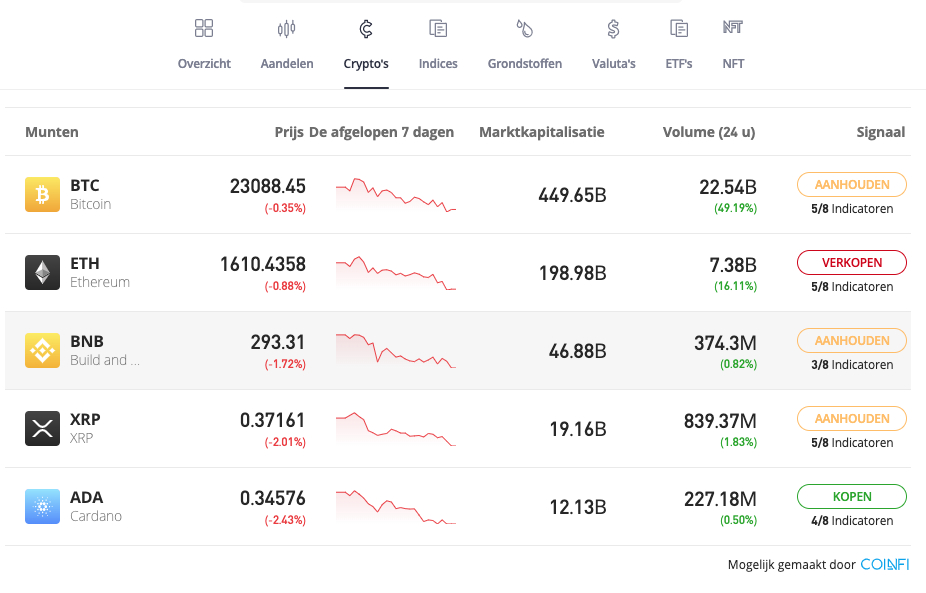This screenshot has height=593, width=926.
Task: Click the 198.98B market cap value
Action: 572,273
